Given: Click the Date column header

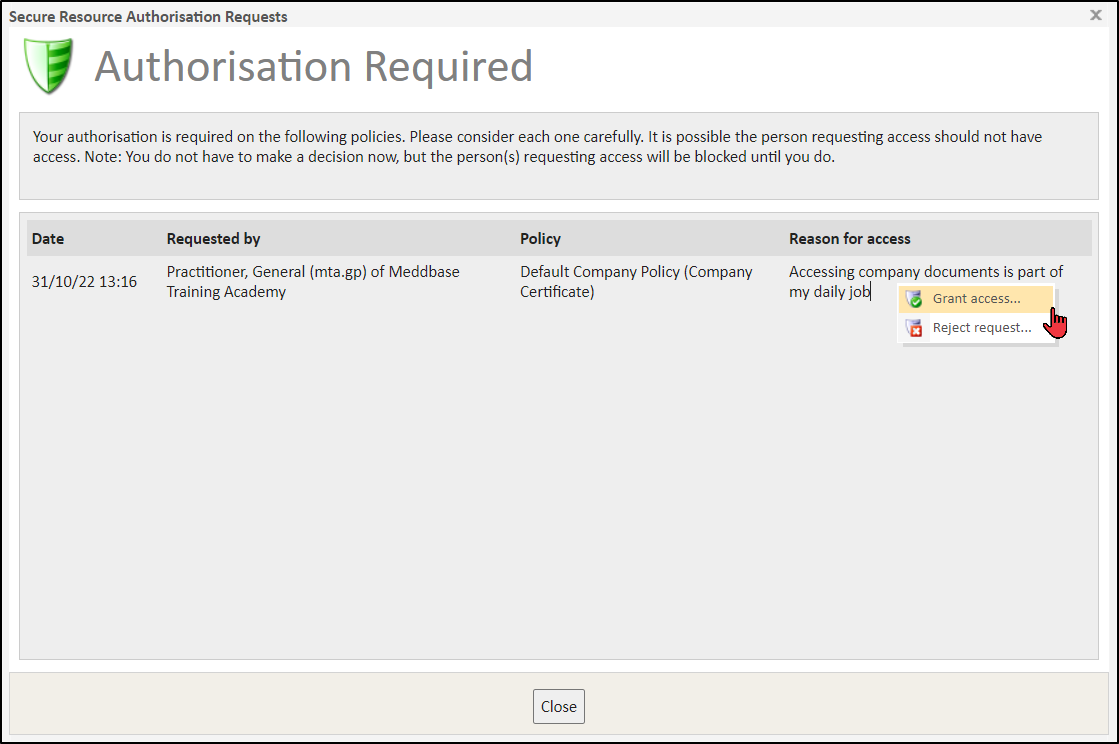Looking at the screenshot, I should [x=48, y=239].
